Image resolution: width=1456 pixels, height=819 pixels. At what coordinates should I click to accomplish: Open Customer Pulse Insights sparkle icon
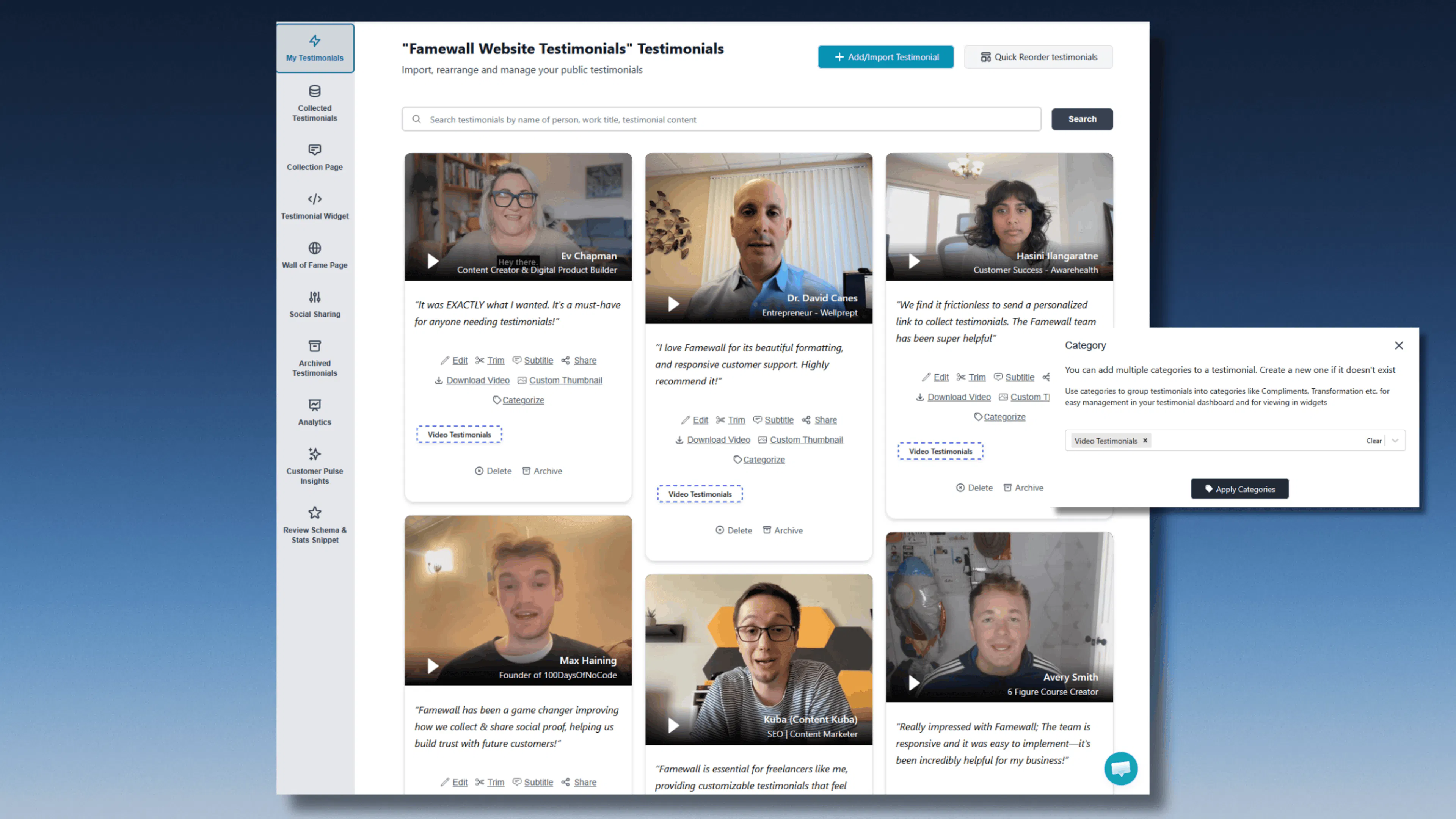coord(315,454)
